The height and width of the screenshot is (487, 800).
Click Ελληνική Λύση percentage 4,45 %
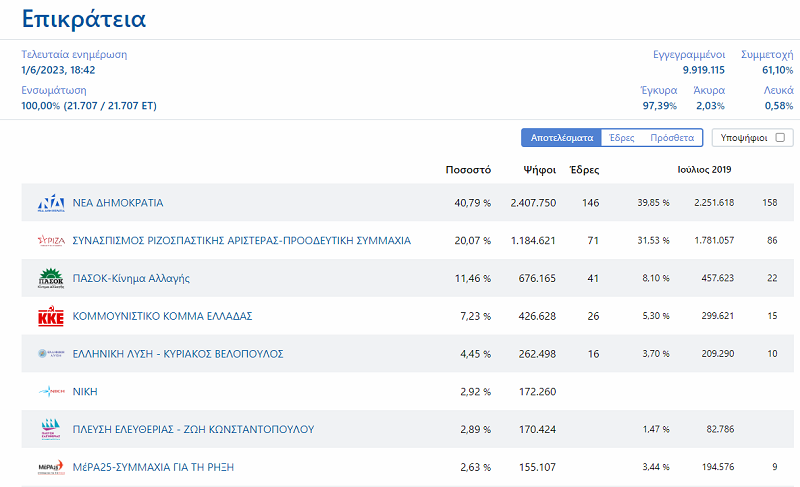(x=475, y=354)
